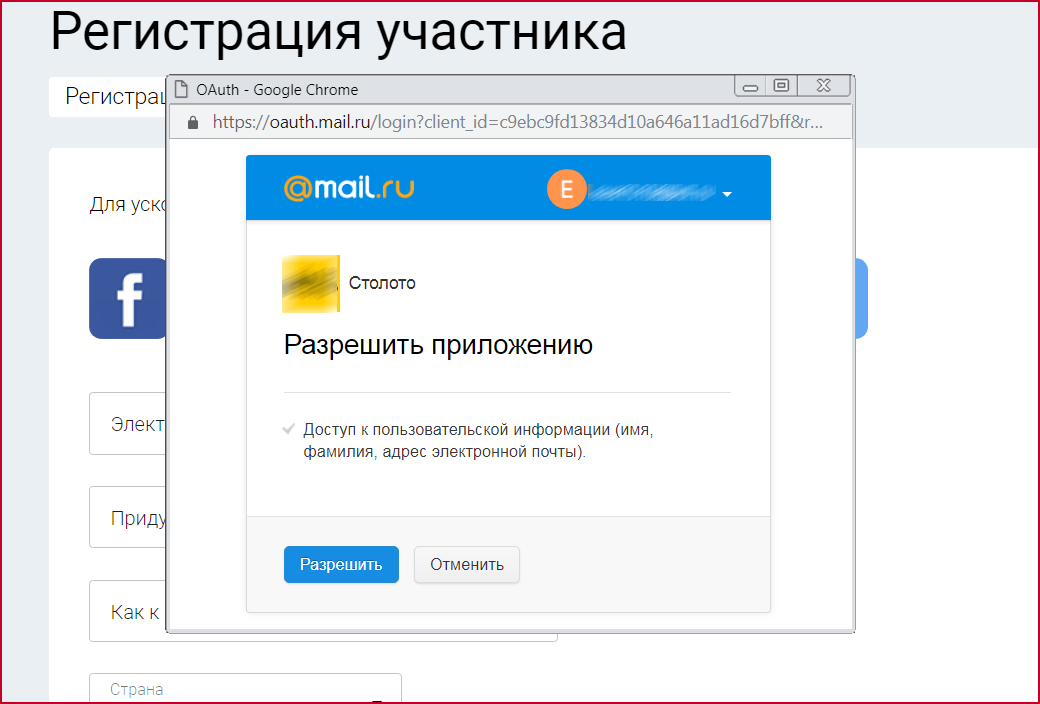Click the lock icon in OAuth address bar
Screen dimensions: 1040x704
click(x=193, y=123)
